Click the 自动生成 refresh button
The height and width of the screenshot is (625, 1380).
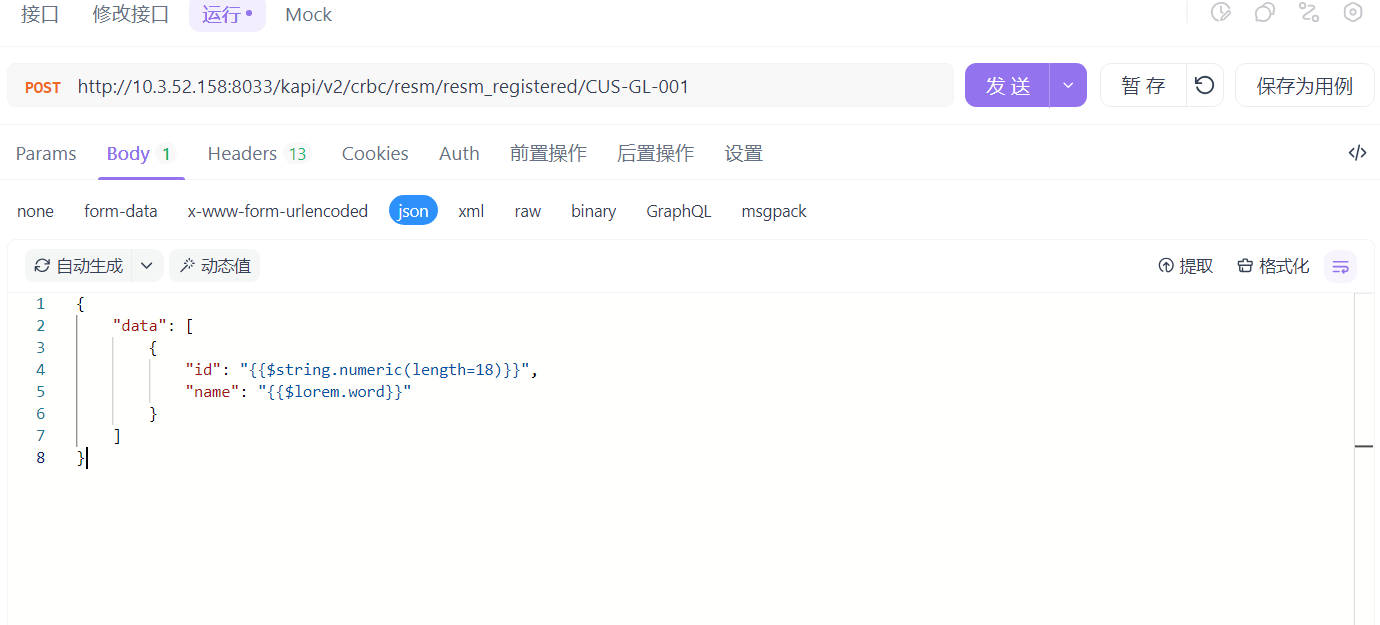tap(79, 266)
